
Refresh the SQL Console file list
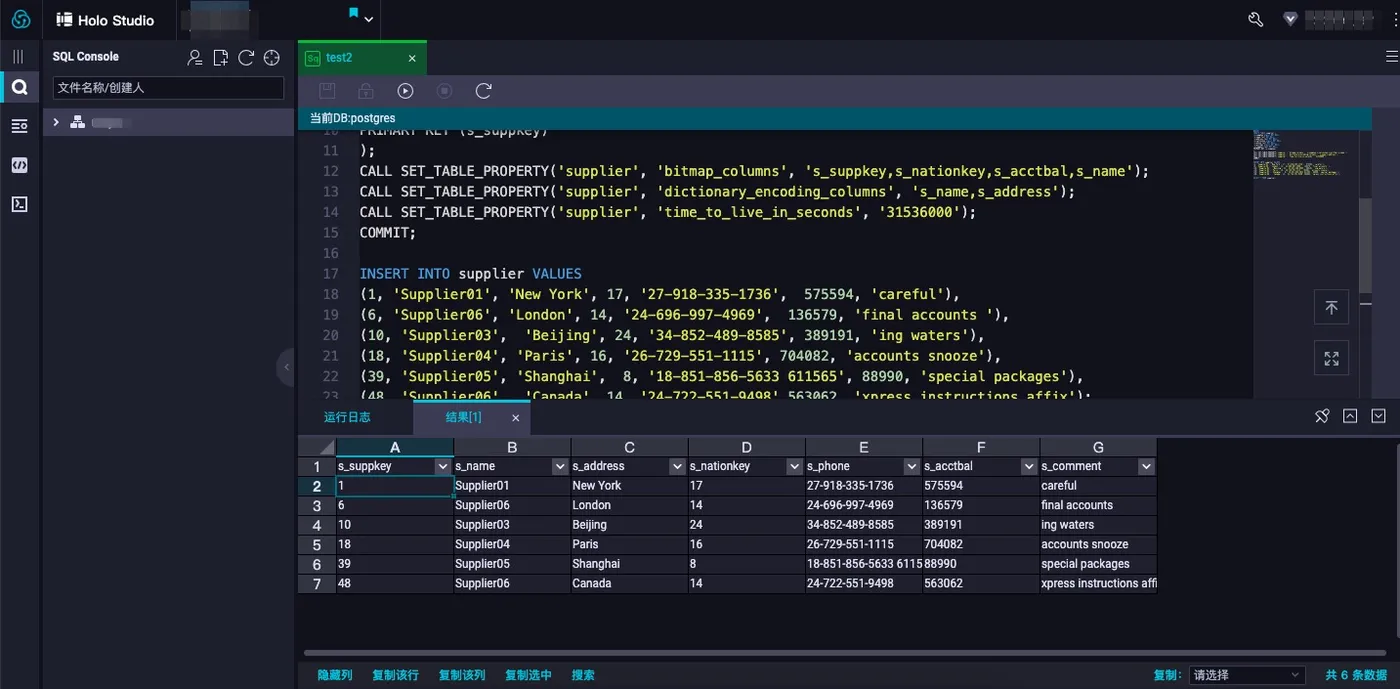pyautogui.click(x=246, y=58)
